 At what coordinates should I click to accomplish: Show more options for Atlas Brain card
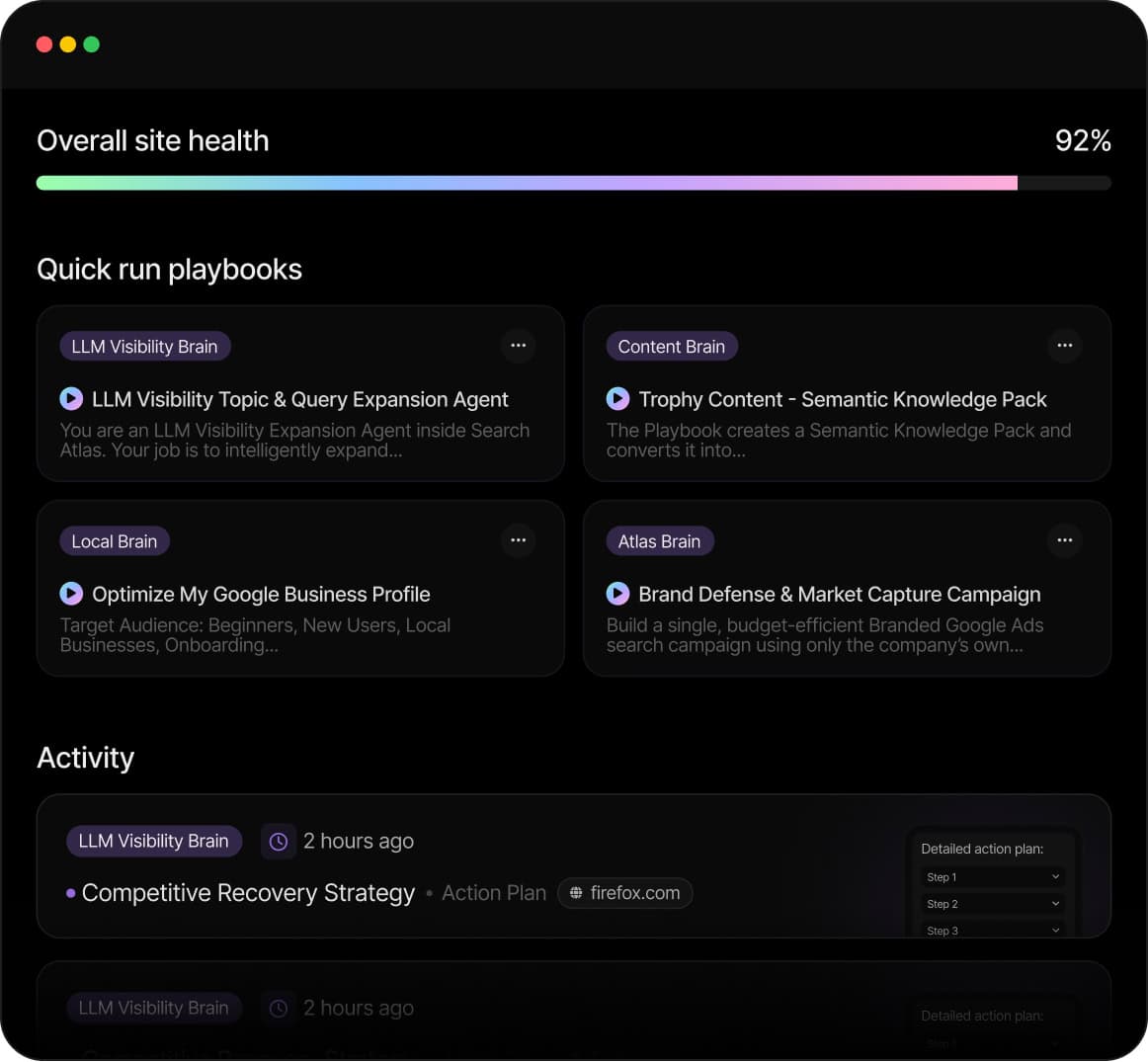[1064, 540]
